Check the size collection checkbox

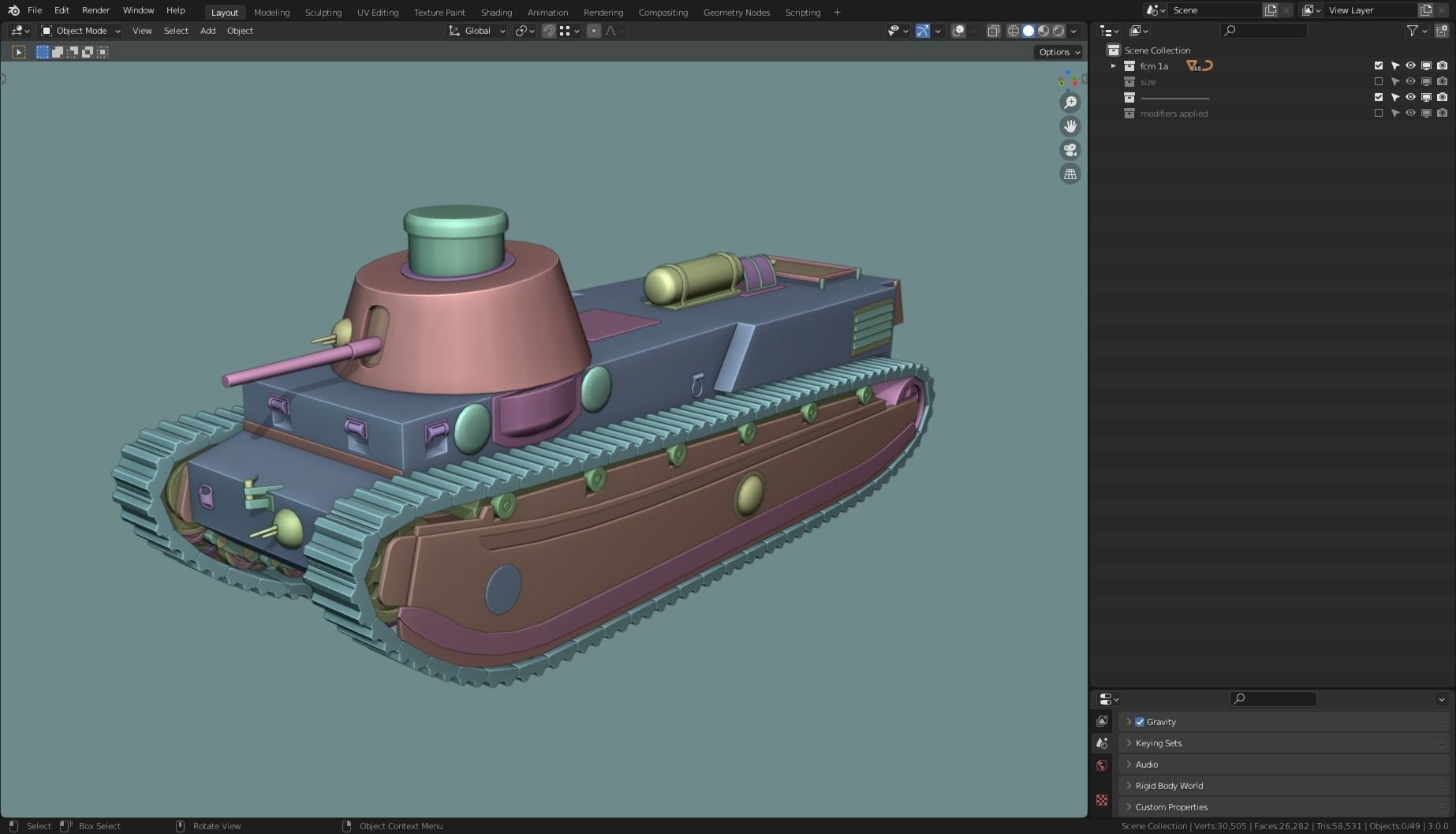(1379, 82)
